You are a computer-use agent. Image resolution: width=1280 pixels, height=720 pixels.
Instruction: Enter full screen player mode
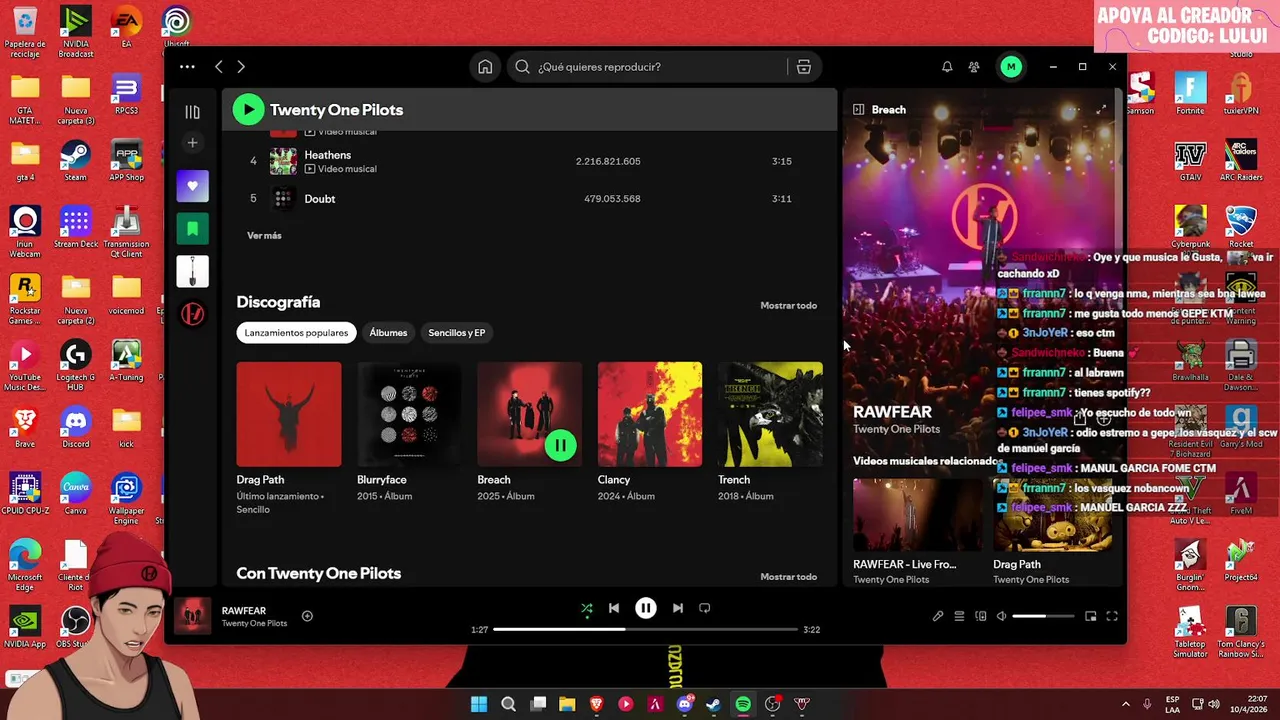pyautogui.click(x=1111, y=616)
